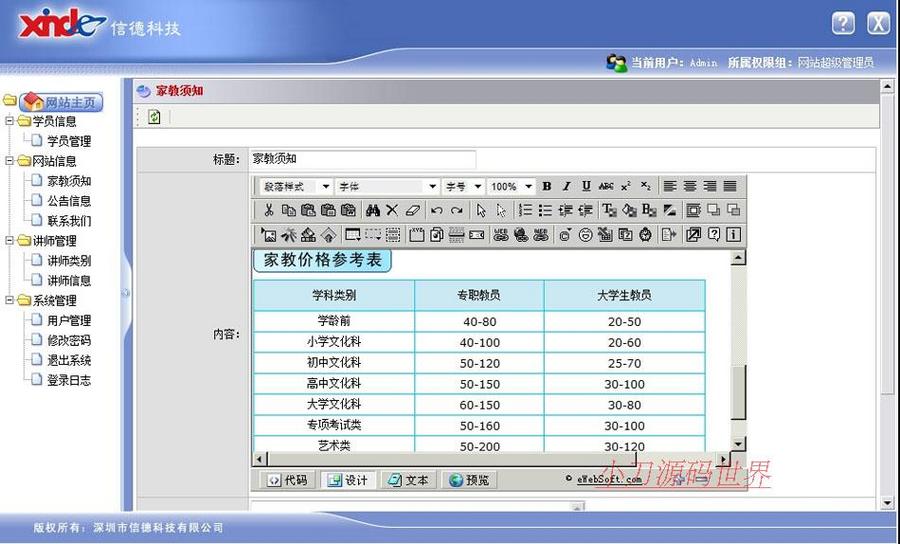Open 讲师信息 in the sidebar
The height and width of the screenshot is (544, 900).
[69, 281]
